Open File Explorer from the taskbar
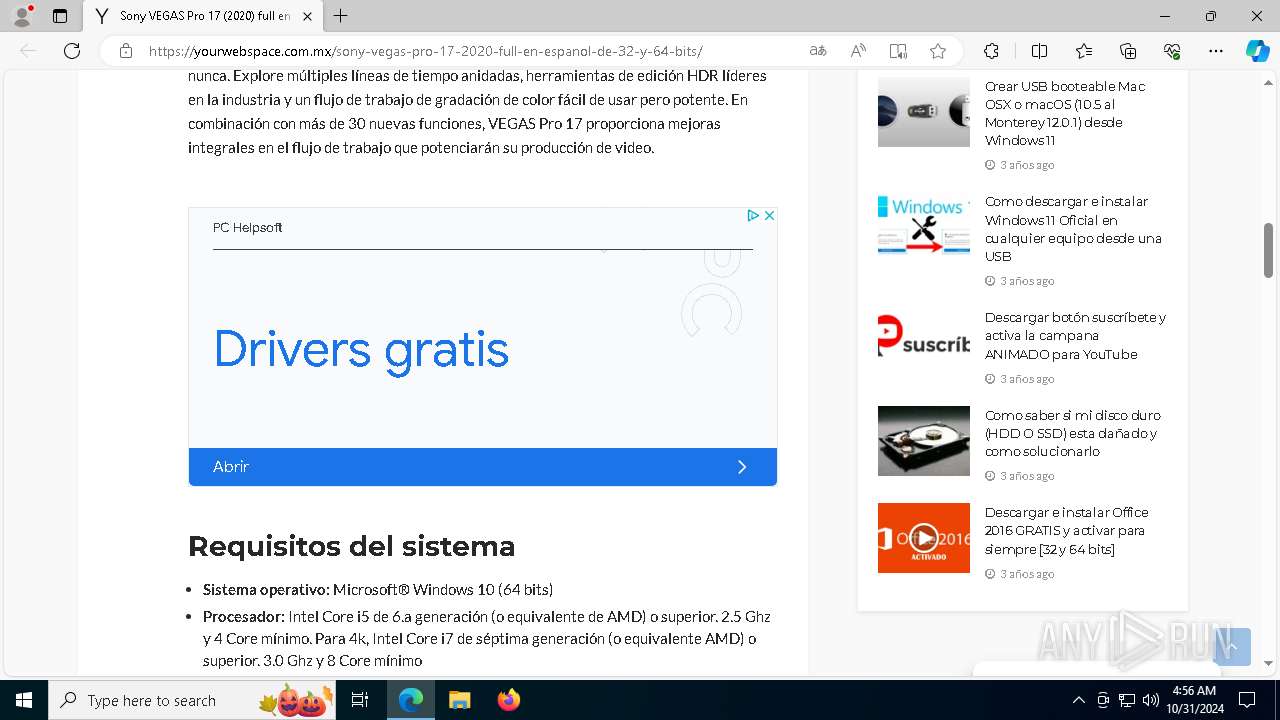This screenshot has height=720, width=1280. 459,700
